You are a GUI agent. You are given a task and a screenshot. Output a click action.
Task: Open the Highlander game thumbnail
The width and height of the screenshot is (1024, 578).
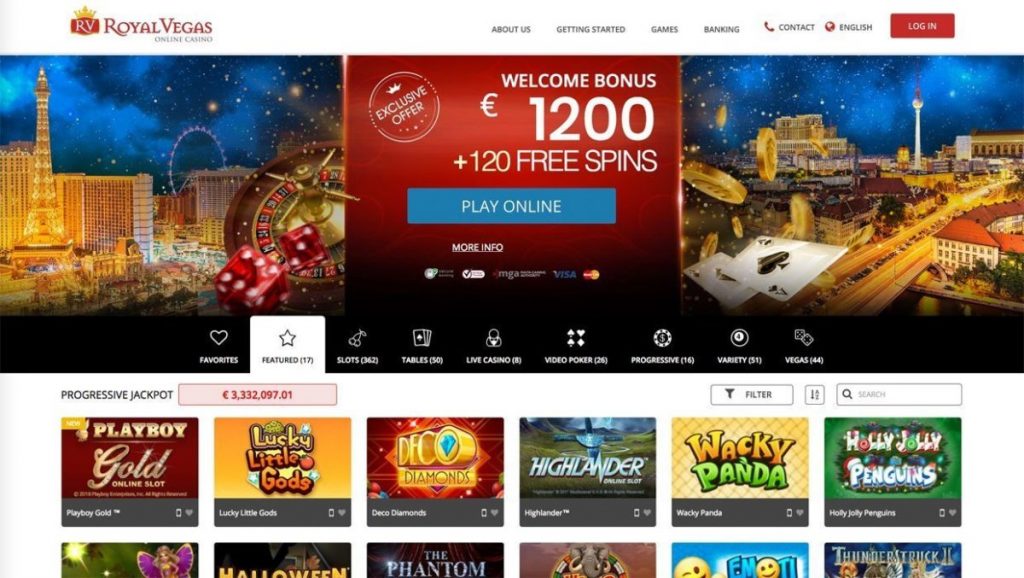tap(588, 458)
